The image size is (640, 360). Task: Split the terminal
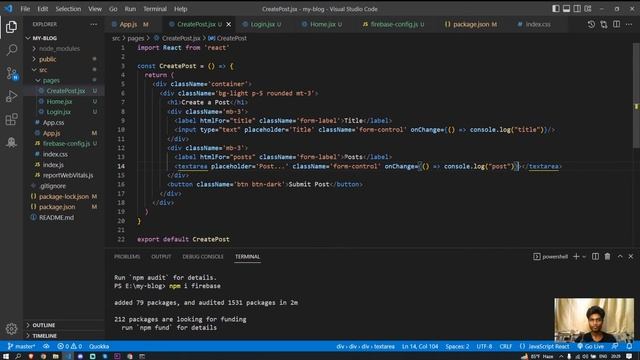tap(595, 256)
